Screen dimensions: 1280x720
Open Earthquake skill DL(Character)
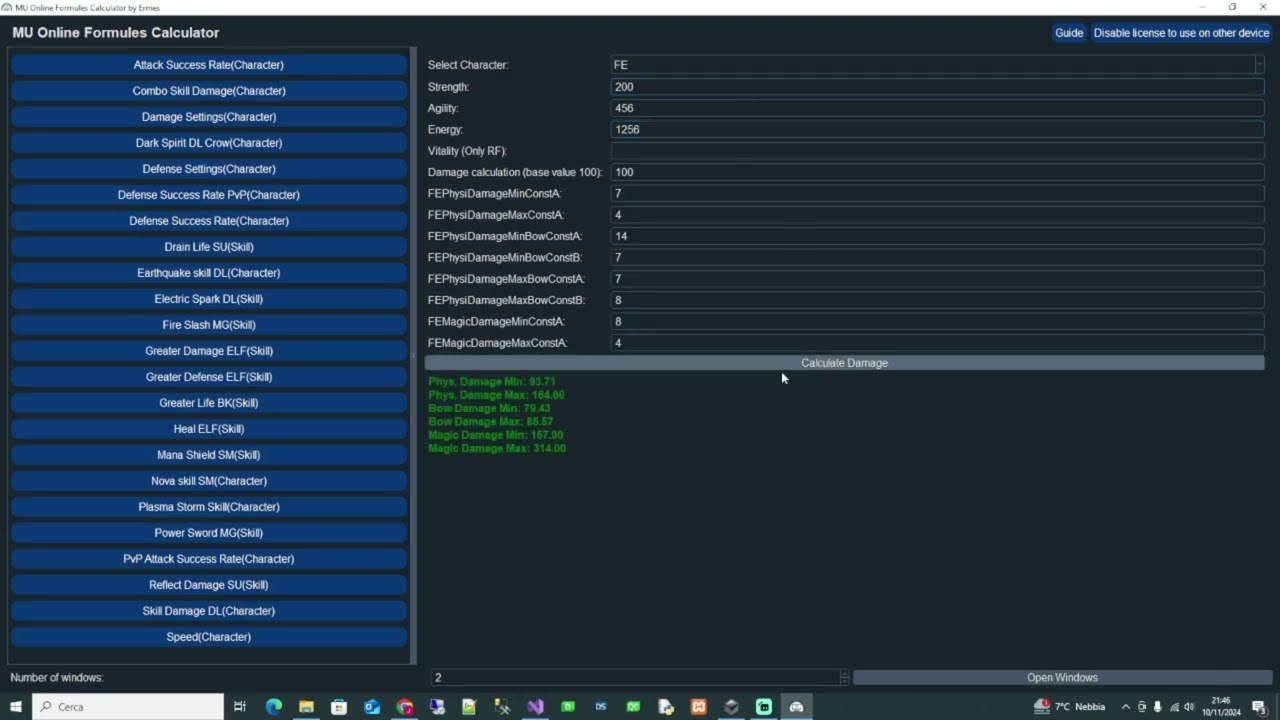(209, 273)
